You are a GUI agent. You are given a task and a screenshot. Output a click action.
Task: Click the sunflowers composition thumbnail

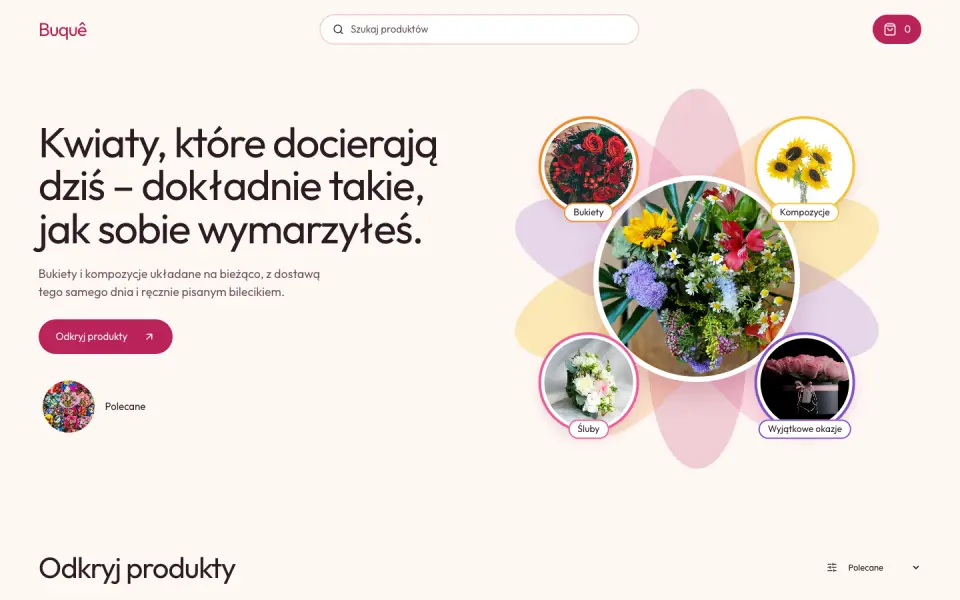click(804, 165)
